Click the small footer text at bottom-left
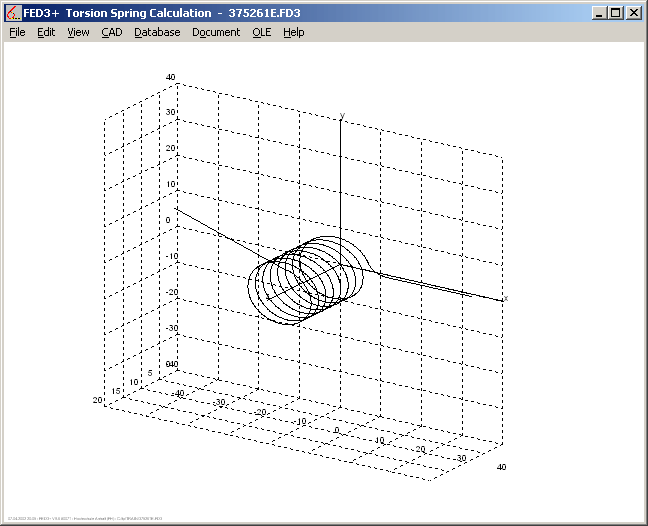The image size is (648, 526). [x=68, y=519]
